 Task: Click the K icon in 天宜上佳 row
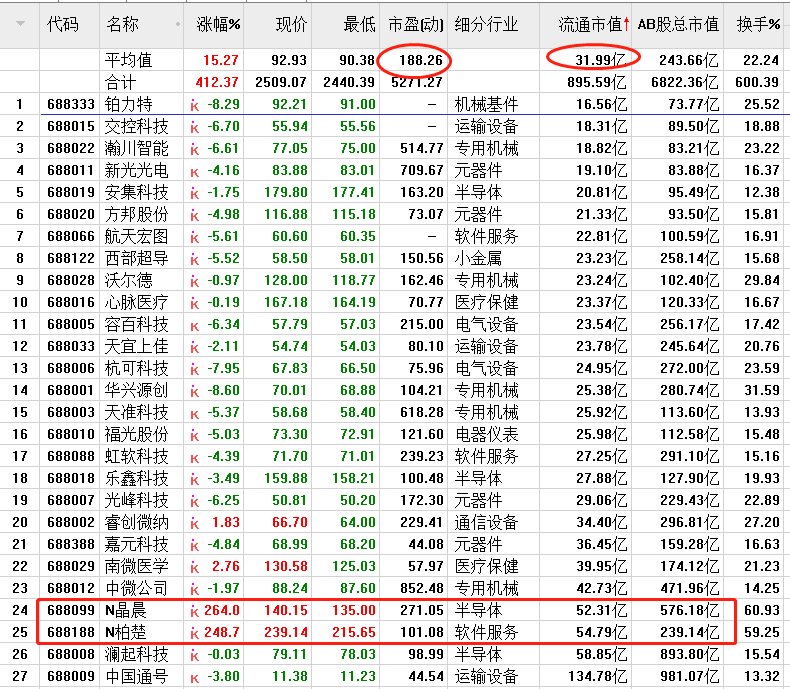coord(194,348)
